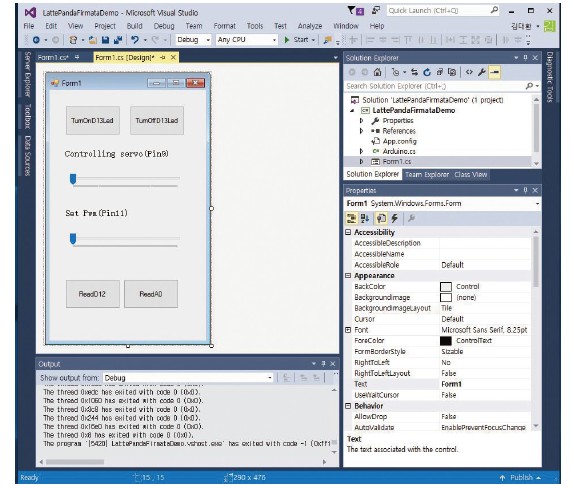Pin the Properties panel
Screen dimensions: 572x488
pyautogui.click(x=525, y=190)
